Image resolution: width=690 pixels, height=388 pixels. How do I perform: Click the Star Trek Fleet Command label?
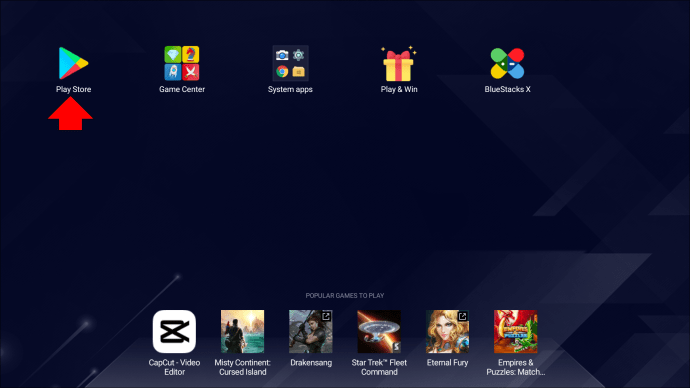tap(379, 367)
